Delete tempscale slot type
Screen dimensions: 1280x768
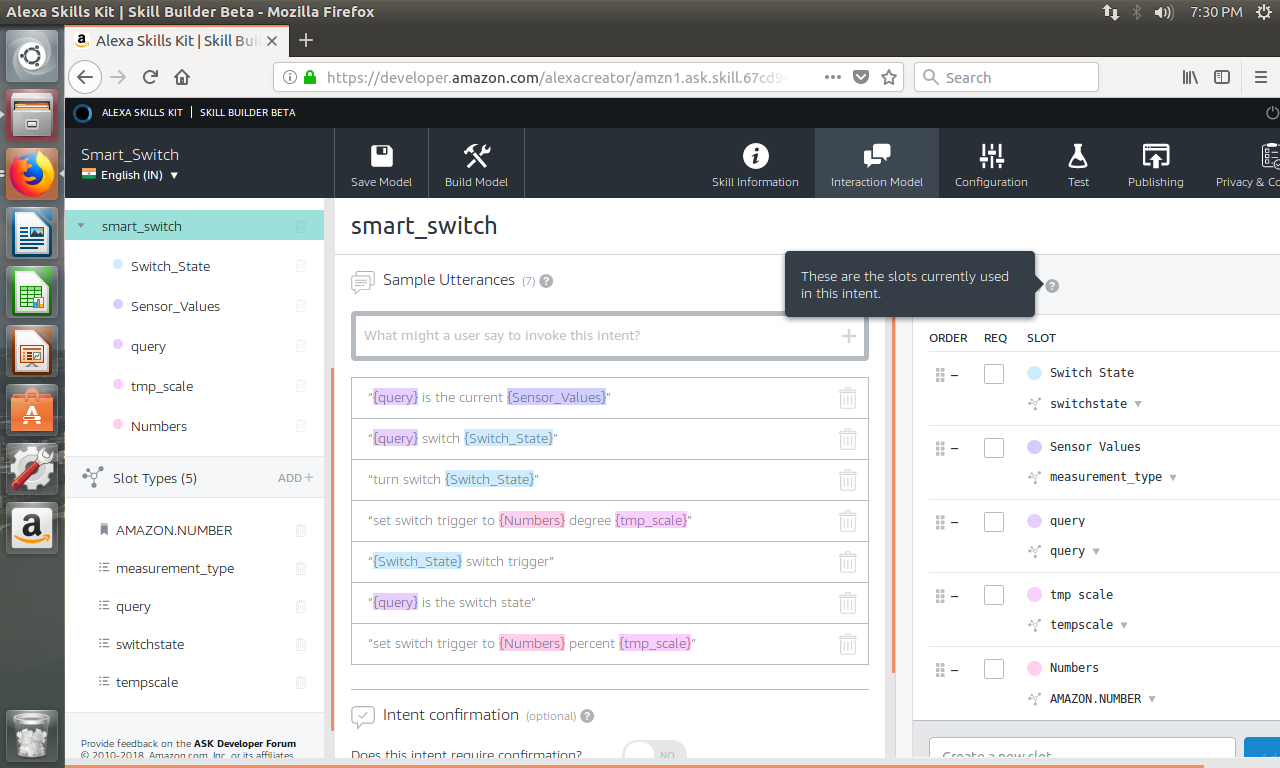(301, 683)
